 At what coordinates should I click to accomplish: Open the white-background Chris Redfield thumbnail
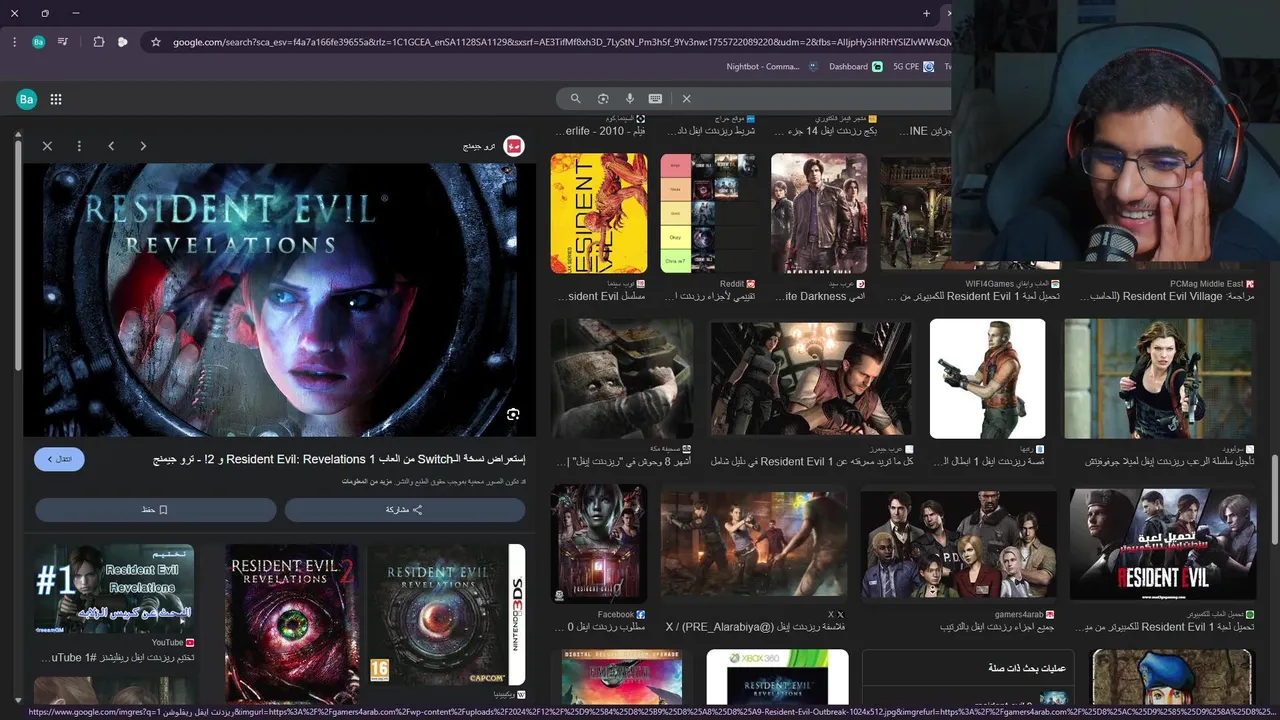pos(987,379)
